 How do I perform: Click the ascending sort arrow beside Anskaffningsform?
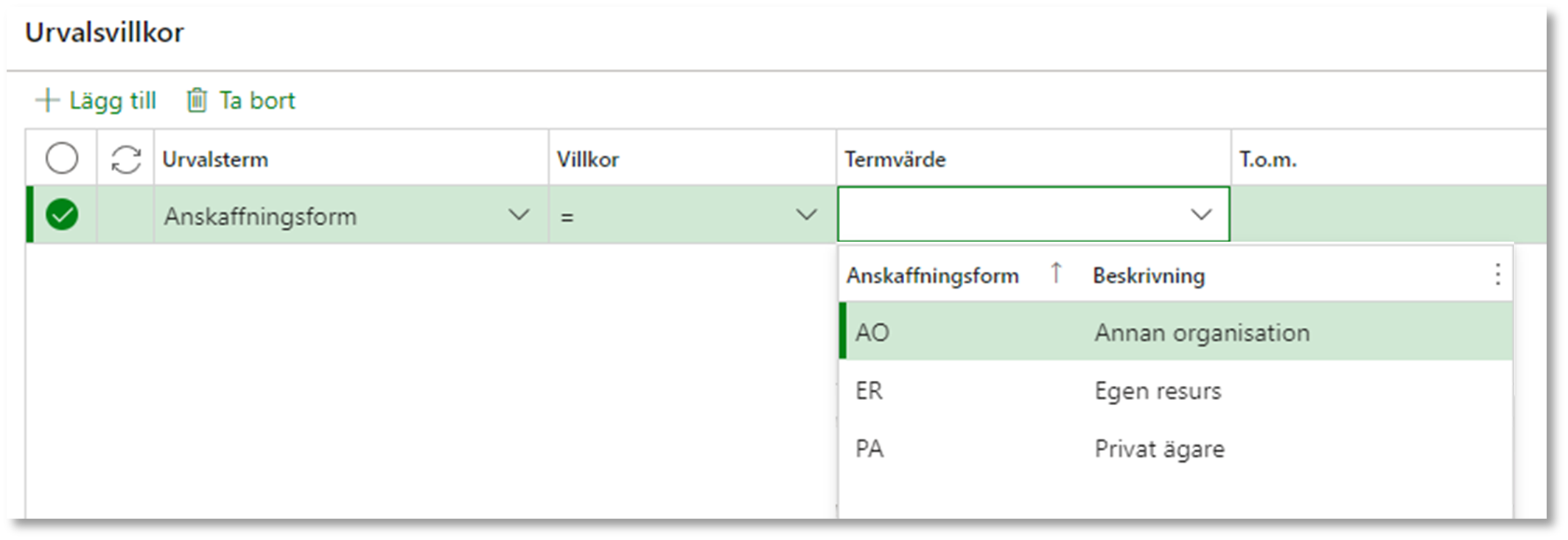[1056, 273]
